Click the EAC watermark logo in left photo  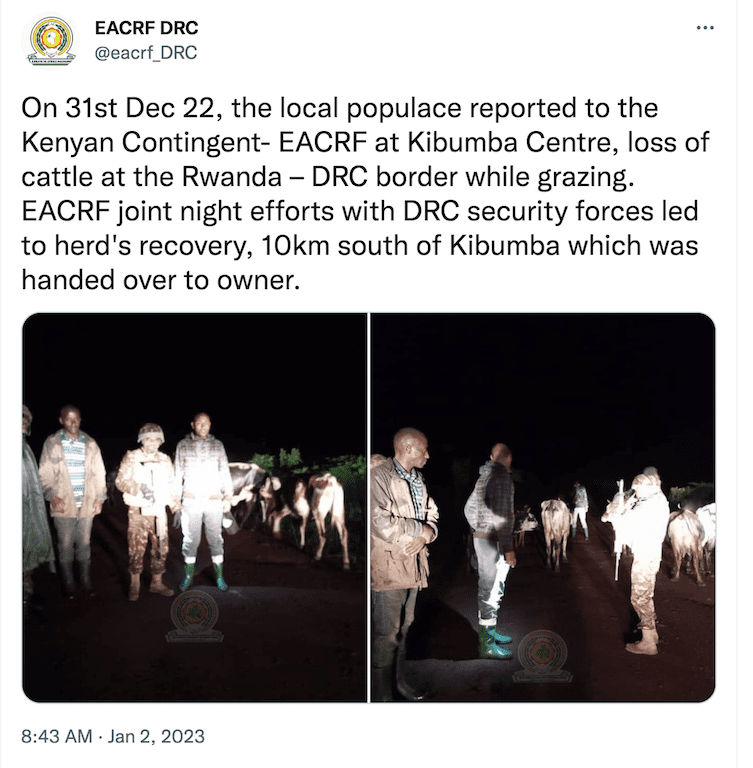click(194, 617)
